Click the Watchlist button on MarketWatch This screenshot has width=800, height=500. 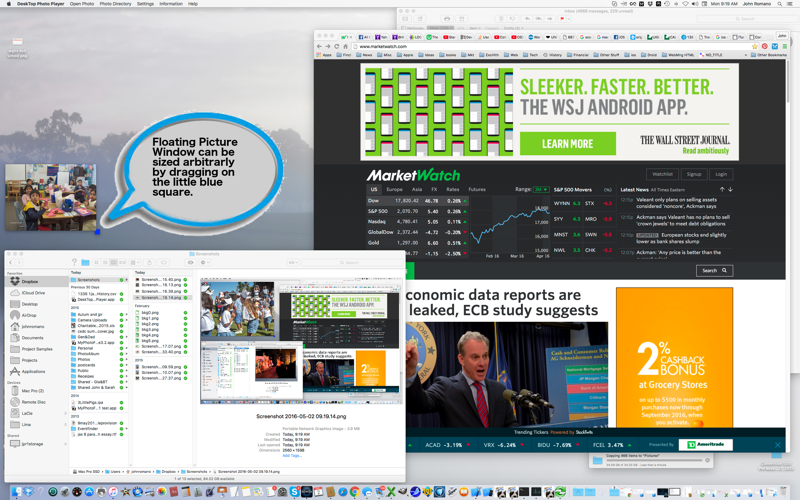tap(662, 174)
